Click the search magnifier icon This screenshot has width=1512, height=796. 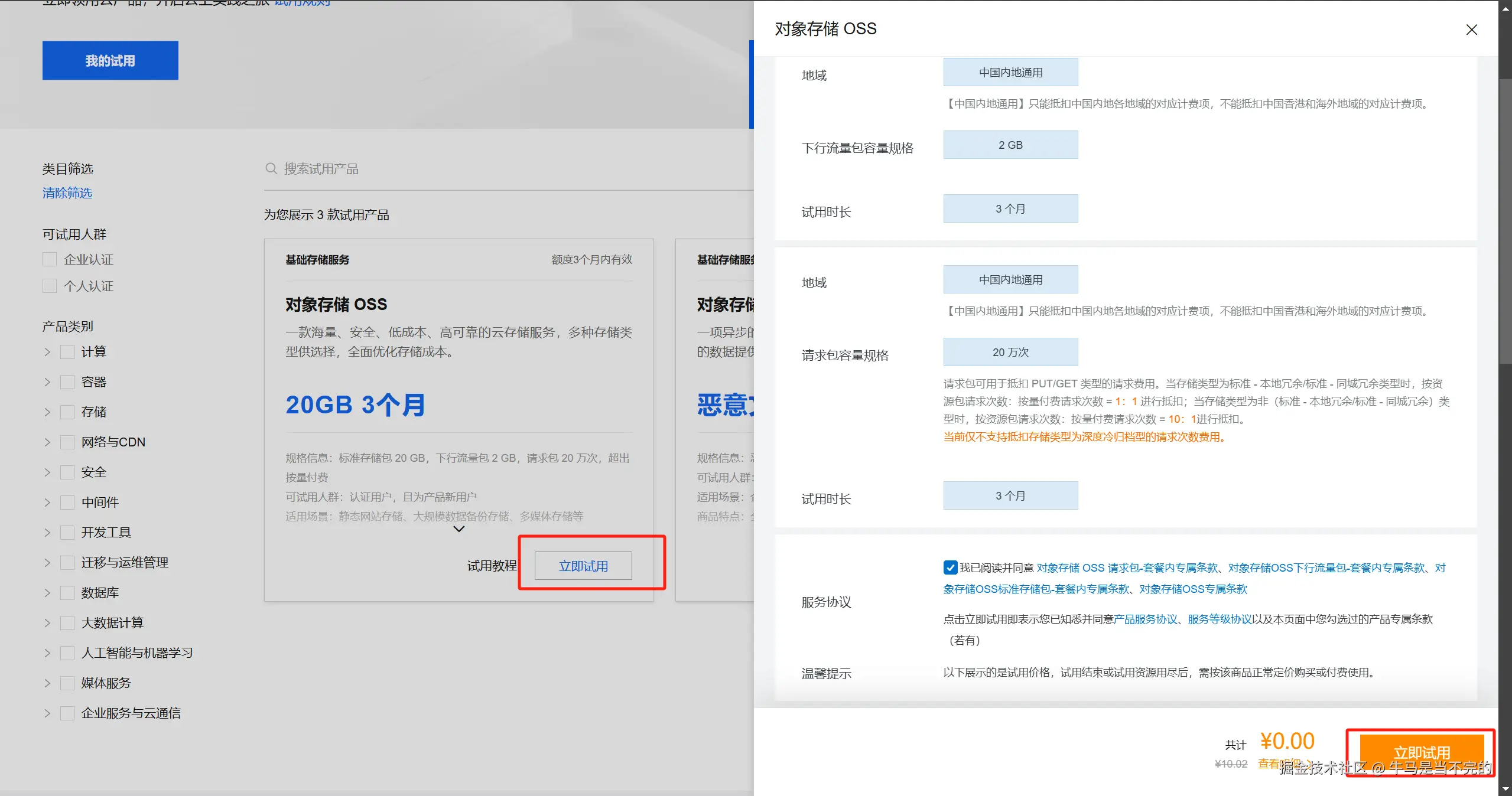[x=271, y=169]
